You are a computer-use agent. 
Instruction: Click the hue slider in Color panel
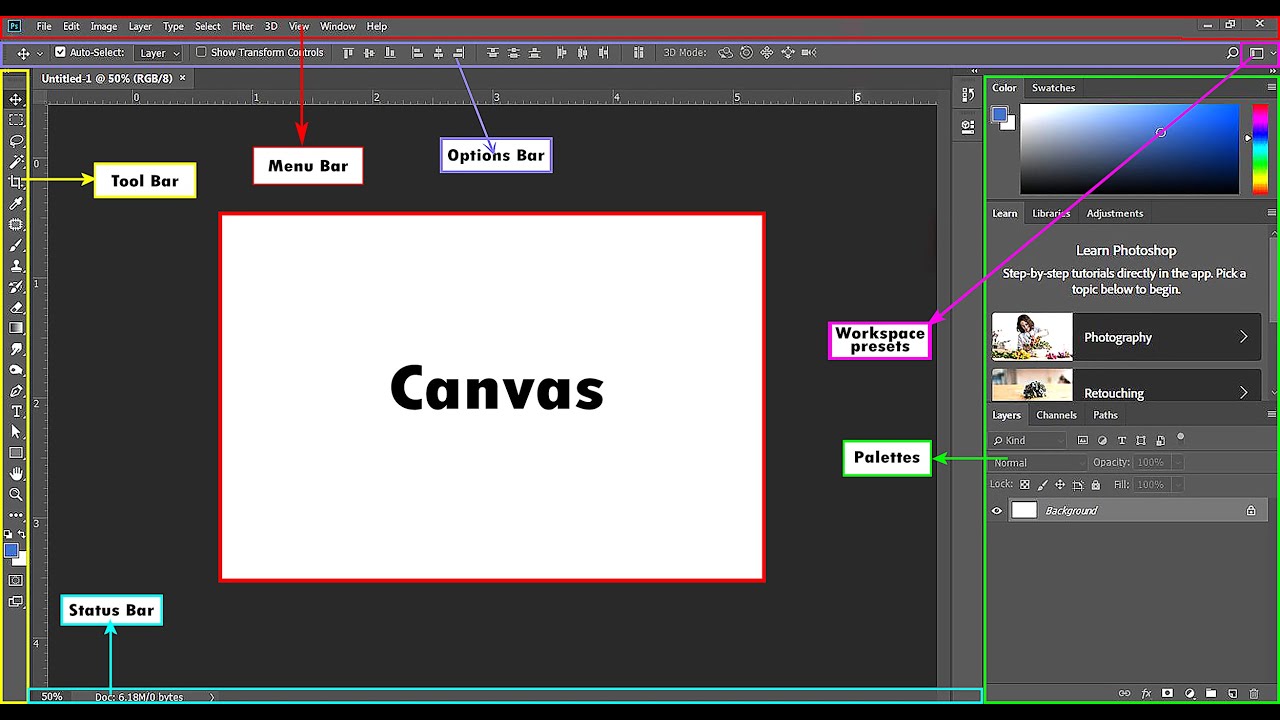click(1260, 149)
